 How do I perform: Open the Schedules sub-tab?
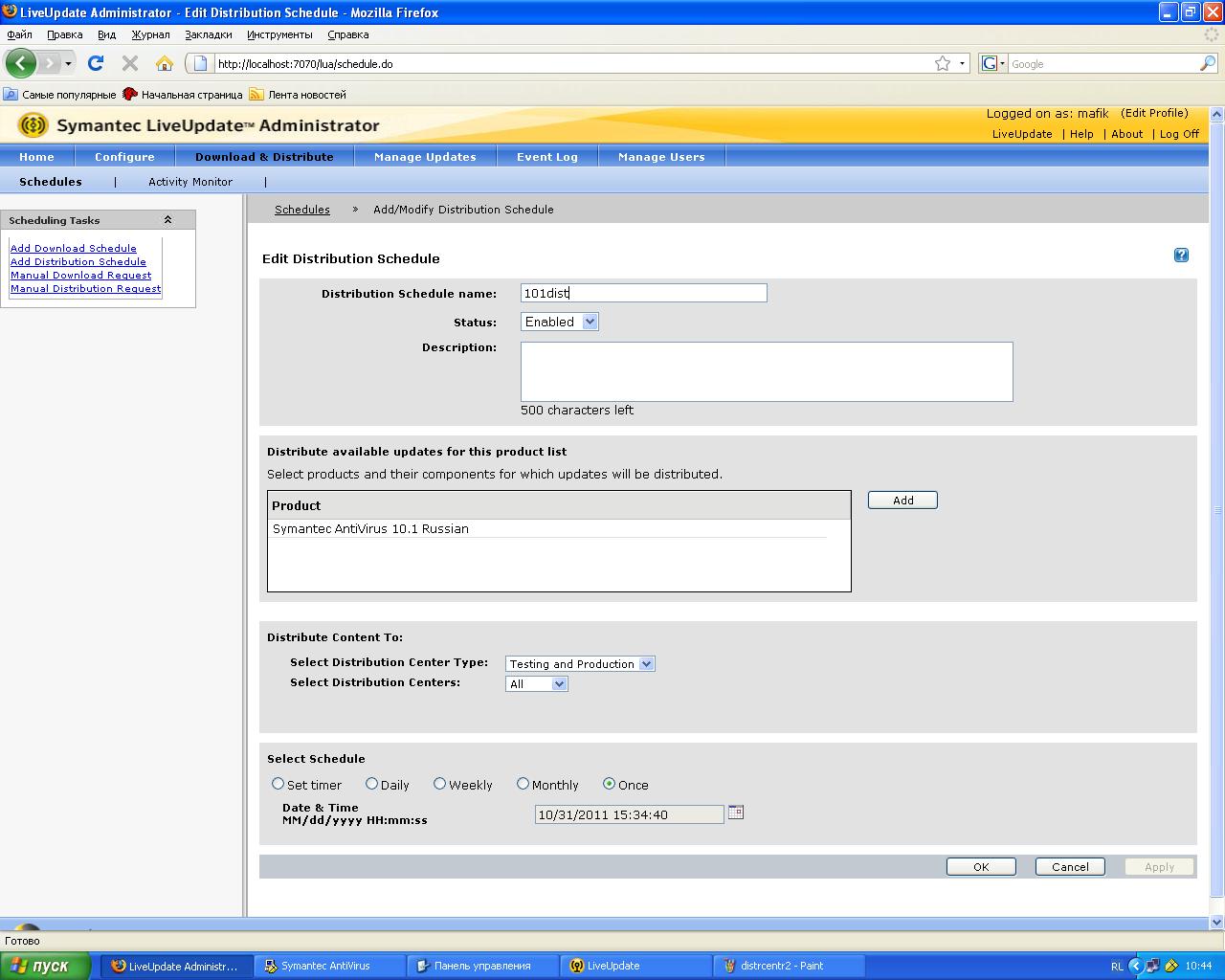coord(51,182)
